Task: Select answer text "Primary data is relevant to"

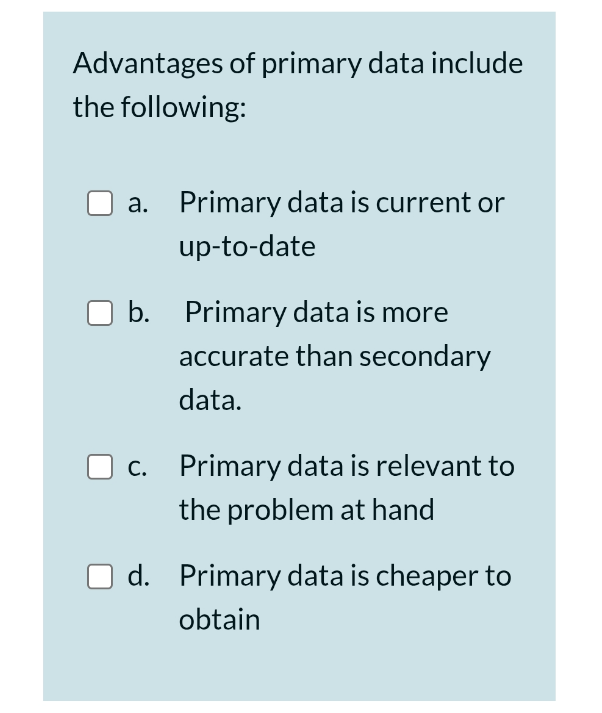Action: [347, 467]
